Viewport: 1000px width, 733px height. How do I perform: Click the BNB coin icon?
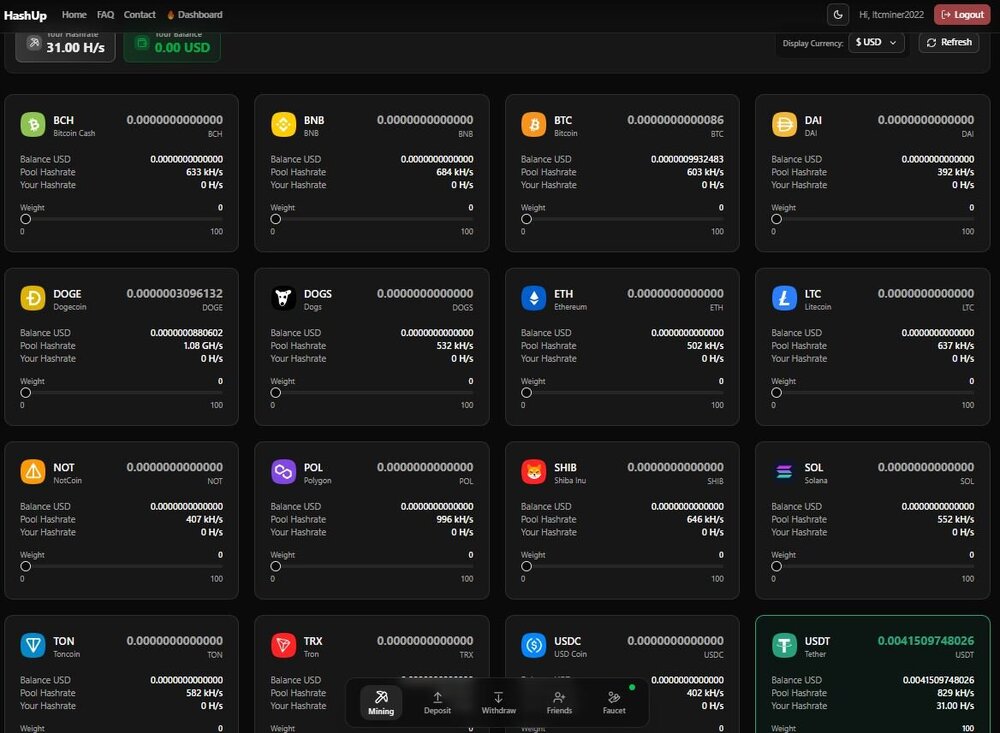point(283,124)
